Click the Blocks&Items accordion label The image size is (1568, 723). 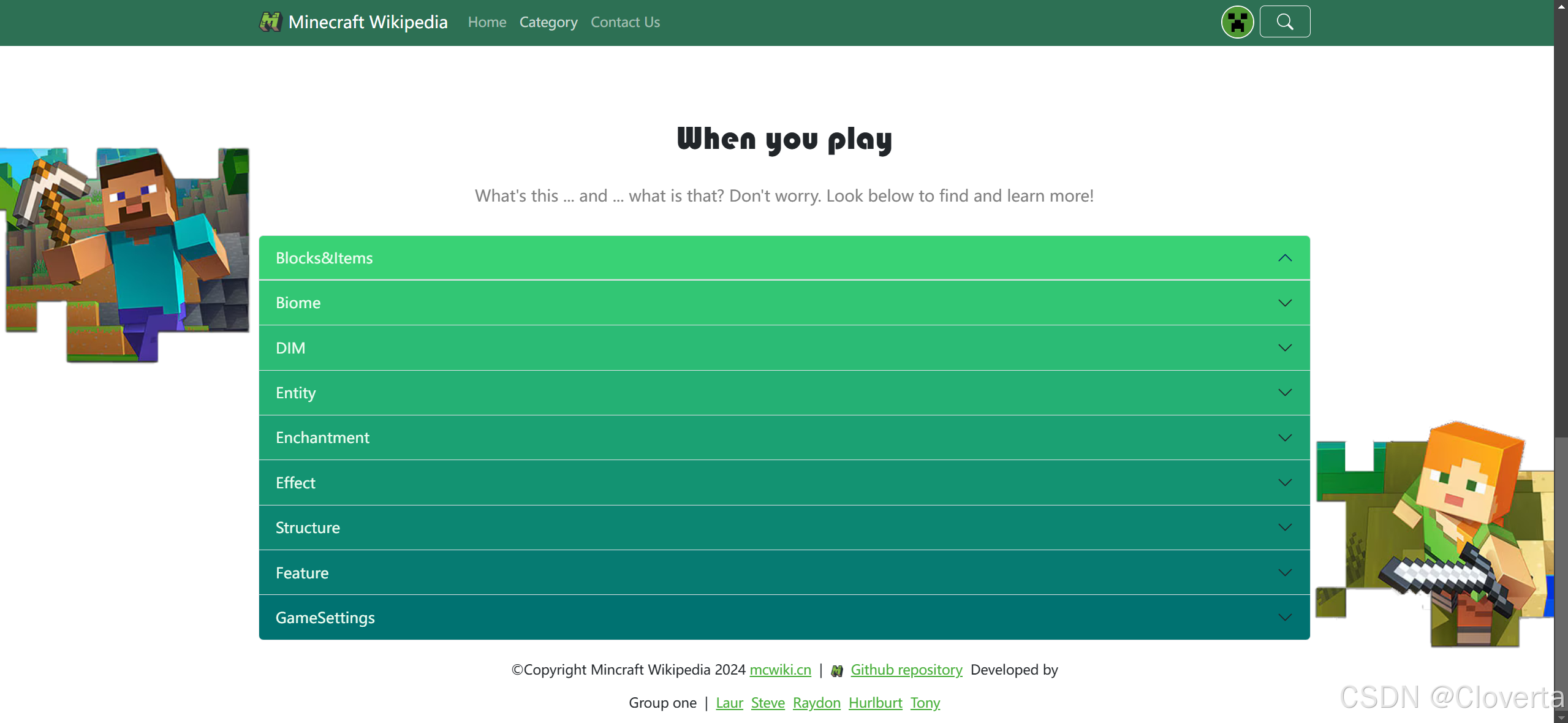coord(324,258)
